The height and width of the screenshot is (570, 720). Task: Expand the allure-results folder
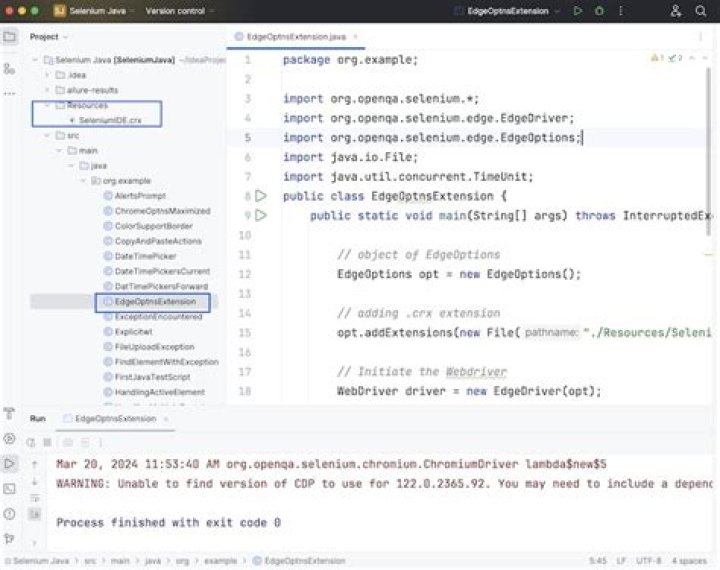tap(47, 90)
